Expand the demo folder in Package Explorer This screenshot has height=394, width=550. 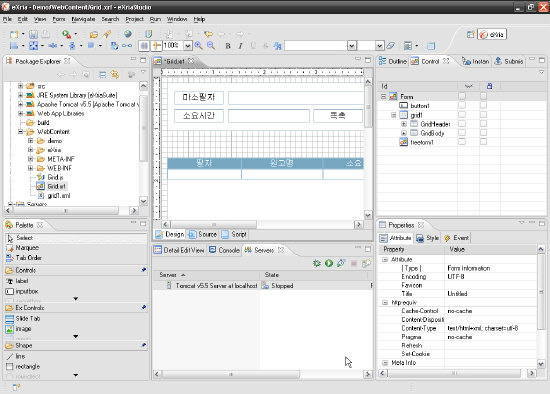[x=31, y=141]
